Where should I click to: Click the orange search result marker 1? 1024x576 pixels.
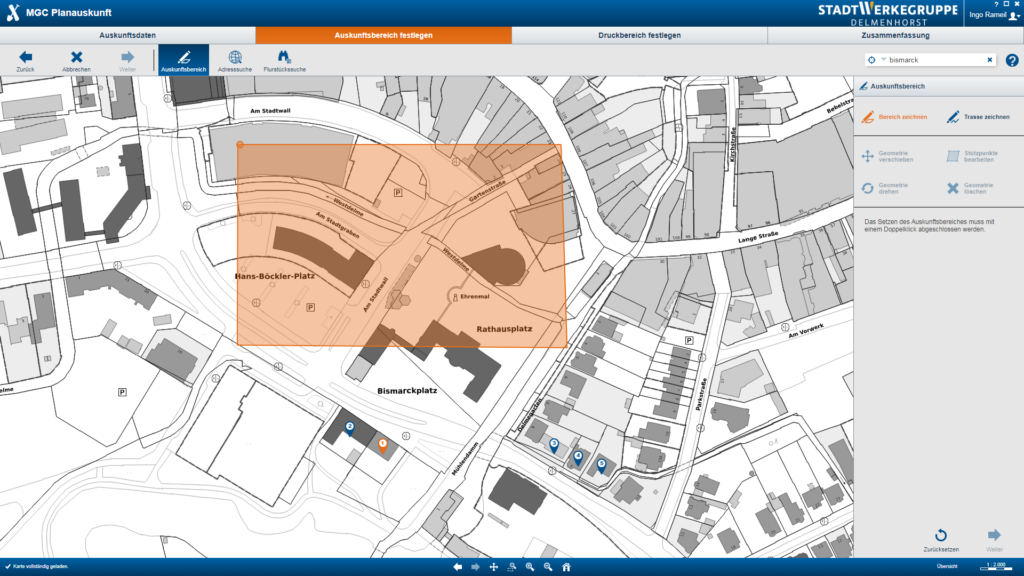click(382, 443)
